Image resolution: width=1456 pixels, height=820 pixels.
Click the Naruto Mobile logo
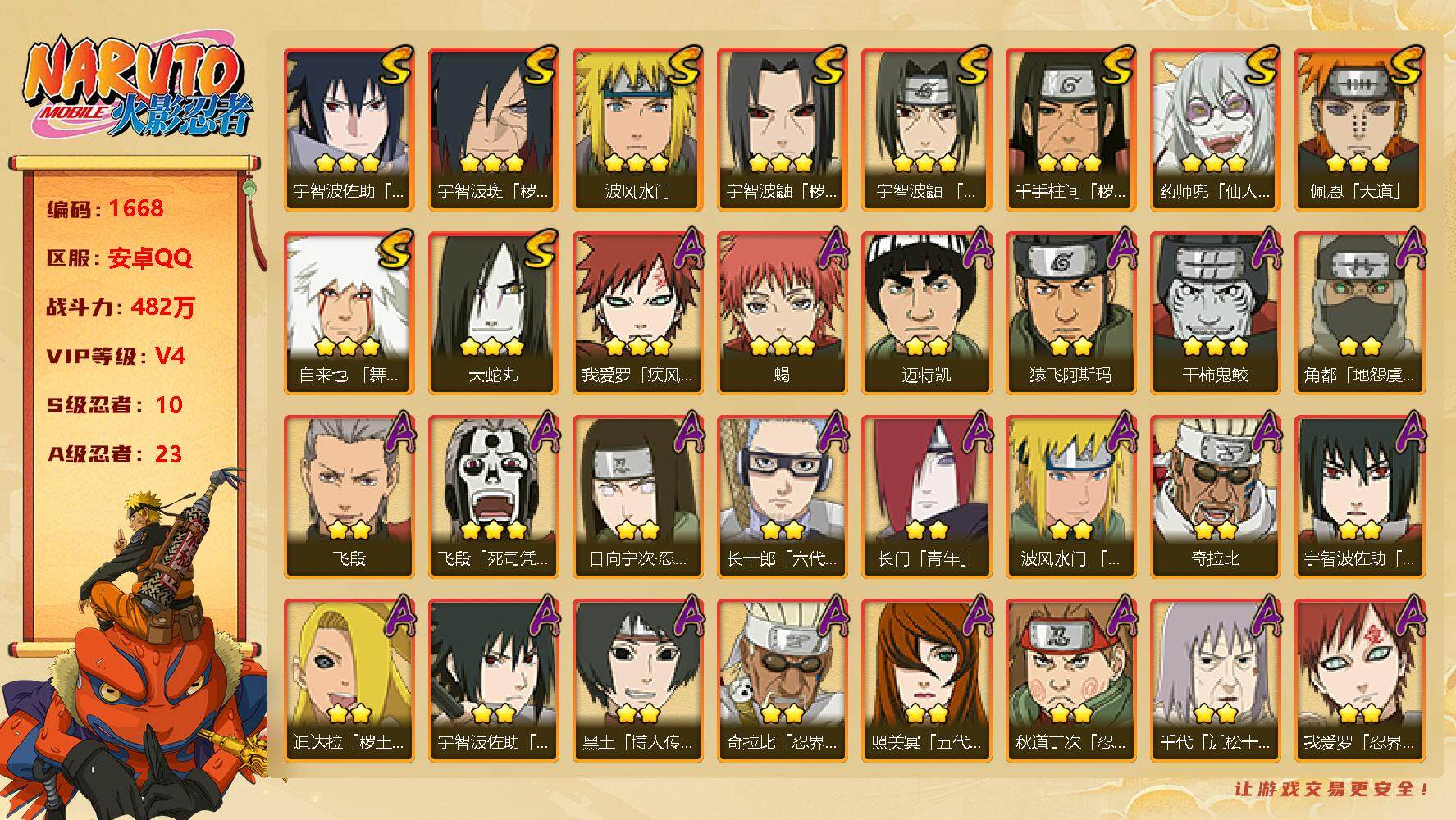pyautogui.click(x=135, y=89)
